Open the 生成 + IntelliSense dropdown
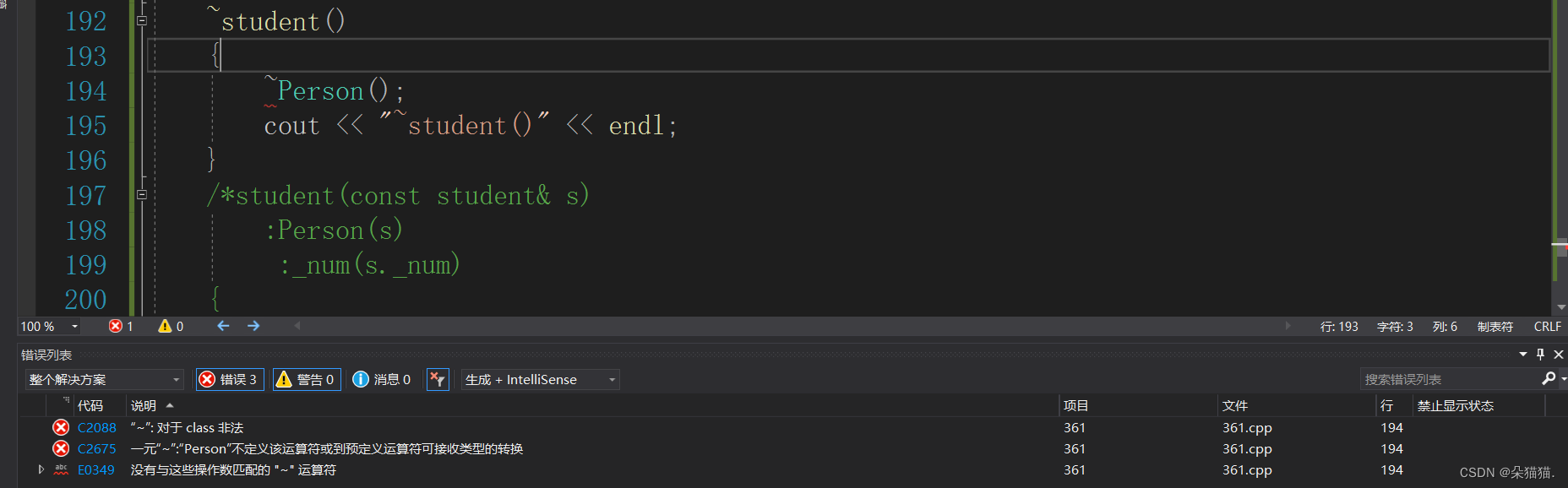The height and width of the screenshot is (488, 1568). coord(540,380)
